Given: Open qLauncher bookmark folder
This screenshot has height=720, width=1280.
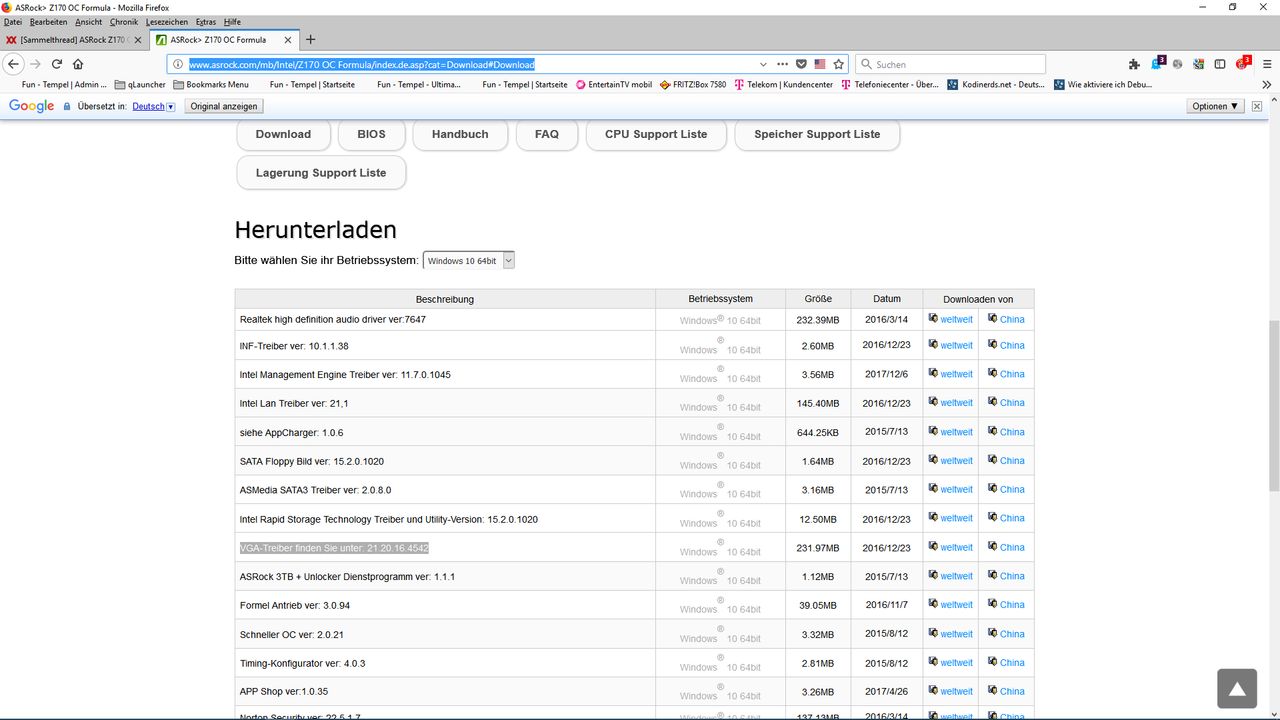Looking at the screenshot, I should [139, 85].
